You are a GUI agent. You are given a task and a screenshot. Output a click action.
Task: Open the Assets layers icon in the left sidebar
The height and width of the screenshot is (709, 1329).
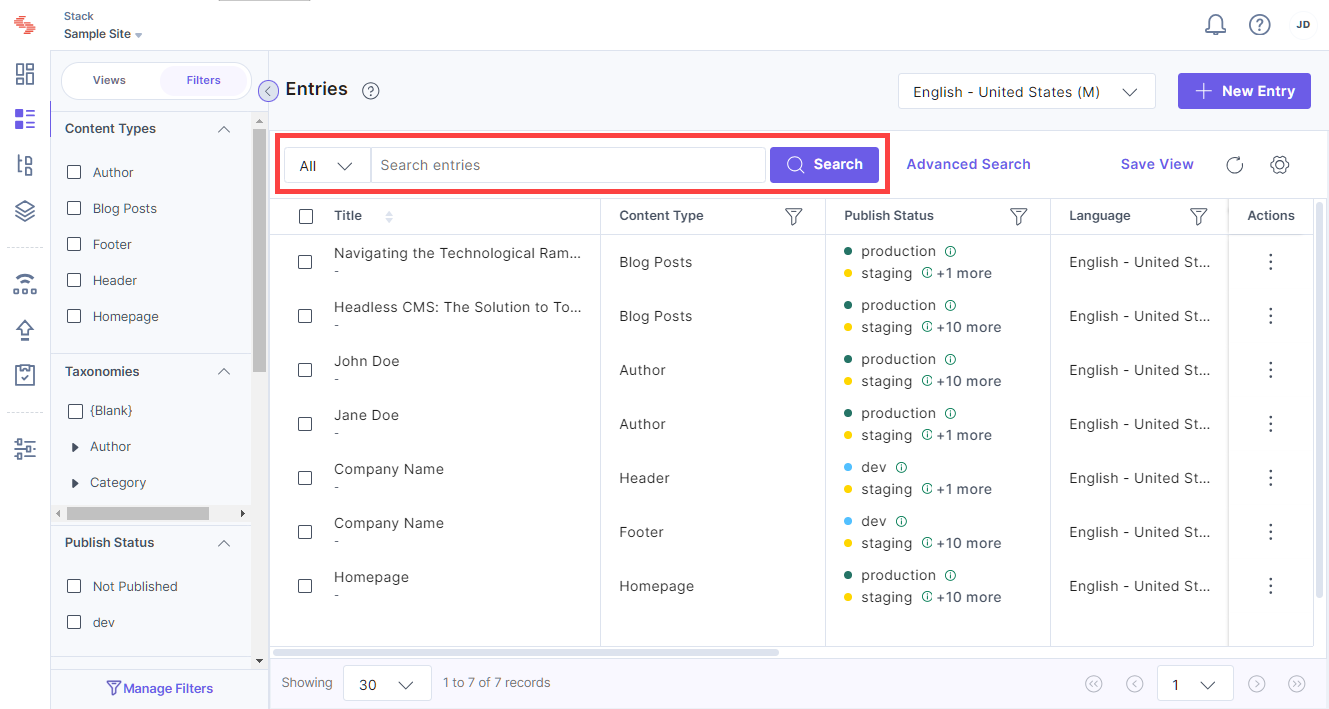click(25, 211)
